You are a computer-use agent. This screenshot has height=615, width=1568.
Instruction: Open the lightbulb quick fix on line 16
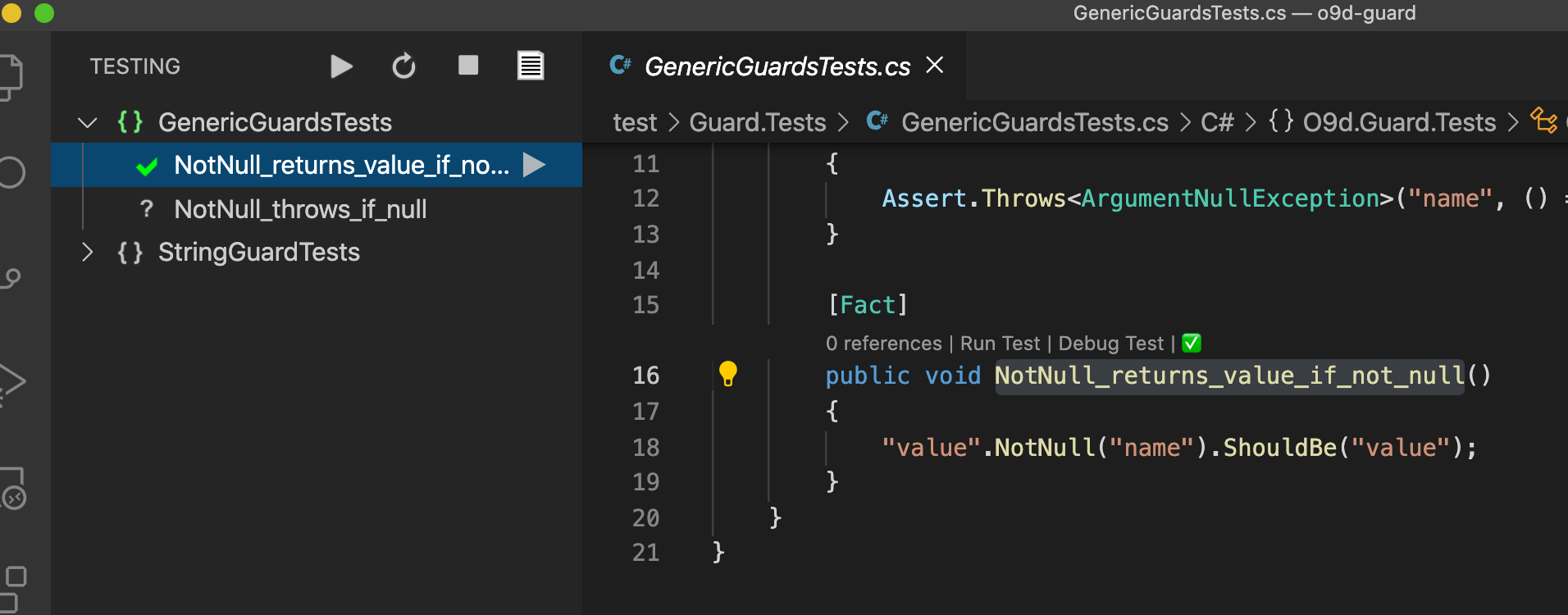[x=727, y=374]
